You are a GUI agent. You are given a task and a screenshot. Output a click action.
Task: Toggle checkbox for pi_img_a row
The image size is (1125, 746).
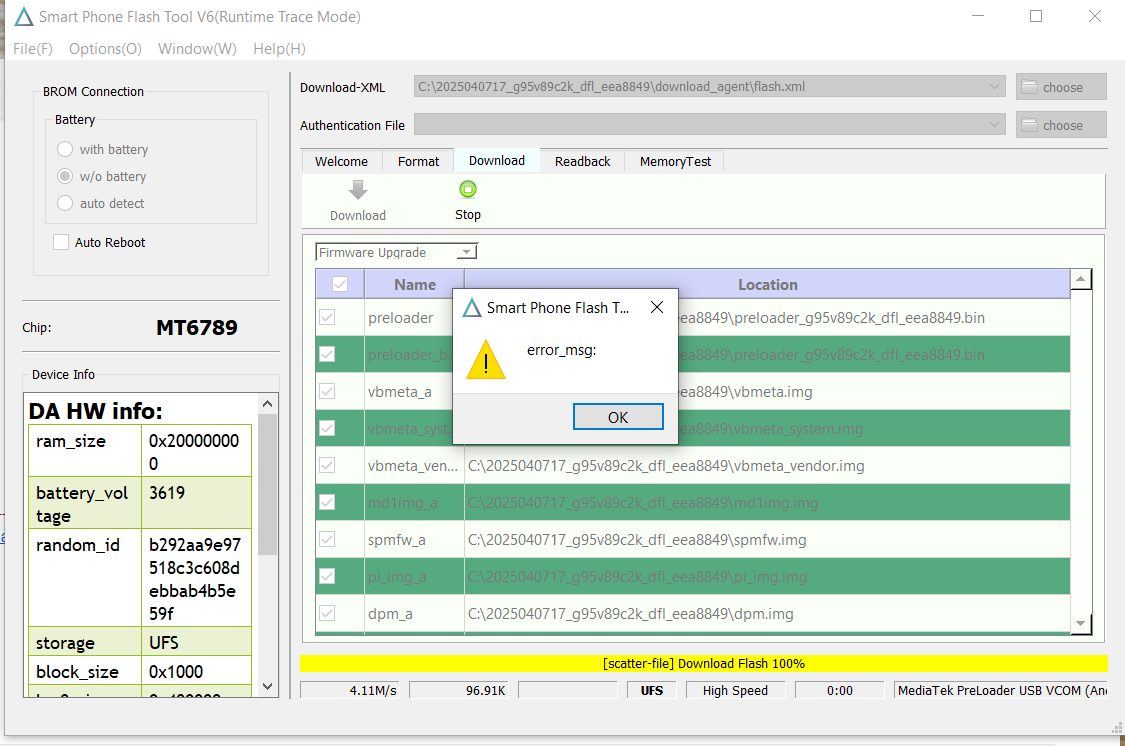(x=327, y=576)
